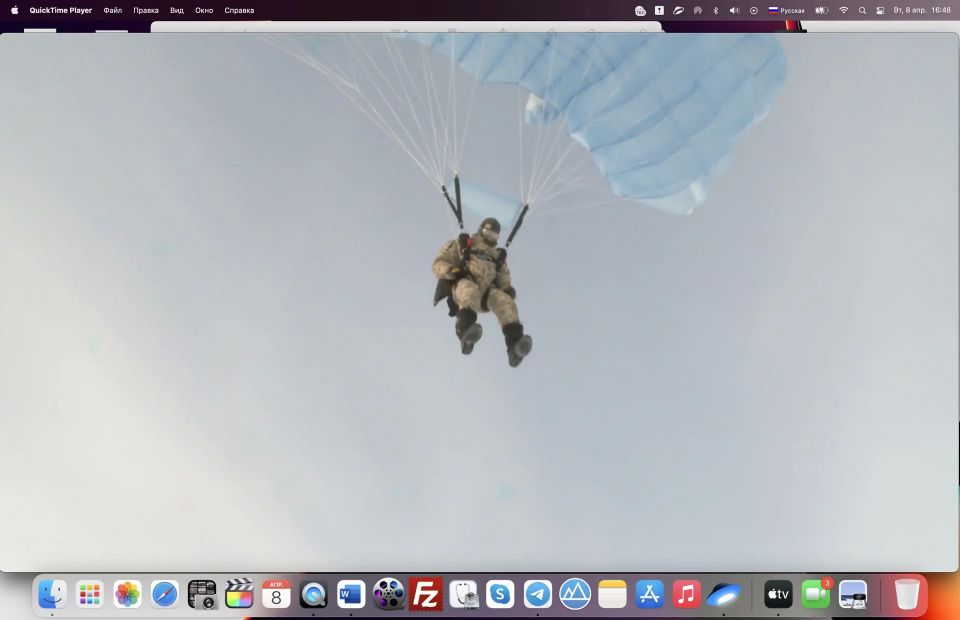Open the Окно menu

pyautogui.click(x=204, y=10)
